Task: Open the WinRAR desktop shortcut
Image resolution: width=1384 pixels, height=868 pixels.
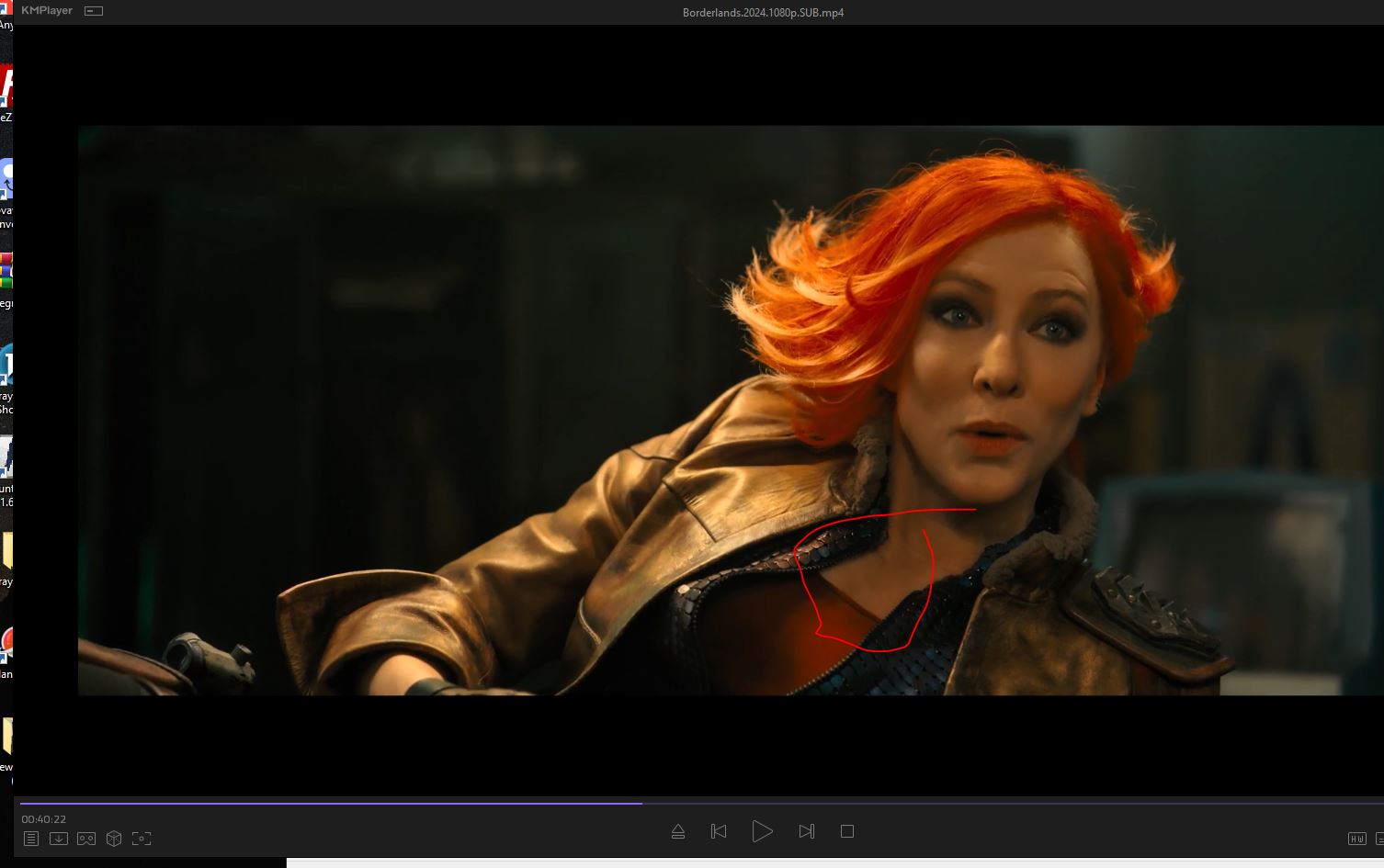Action: point(6,272)
